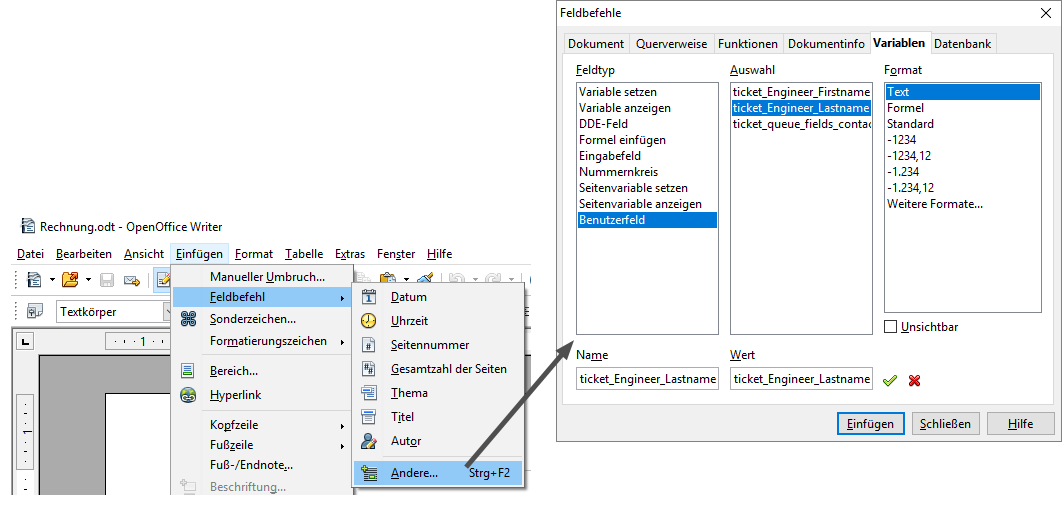Switch to the Datenbank tab
Image resolution: width=1062 pixels, height=507 pixels.
pos(963,43)
